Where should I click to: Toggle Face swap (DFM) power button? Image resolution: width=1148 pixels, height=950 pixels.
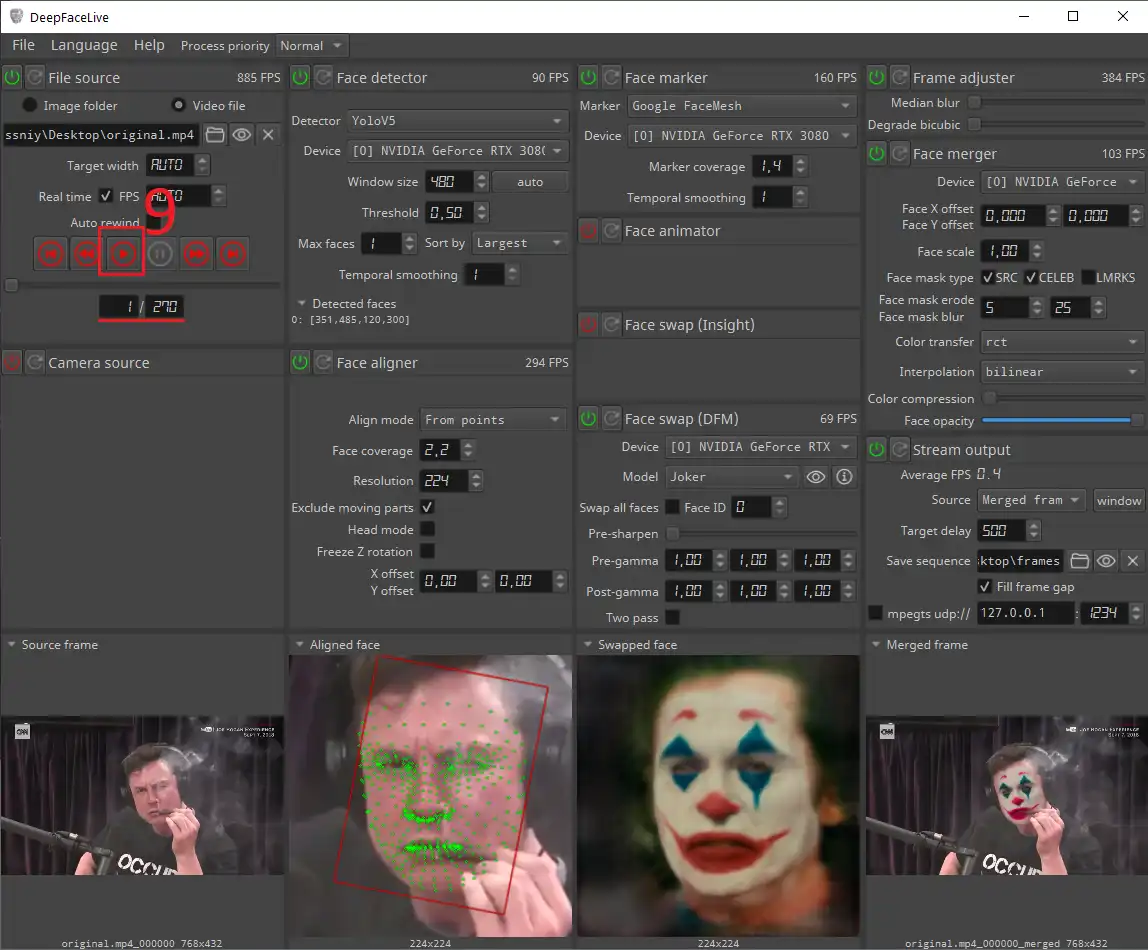(x=588, y=419)
